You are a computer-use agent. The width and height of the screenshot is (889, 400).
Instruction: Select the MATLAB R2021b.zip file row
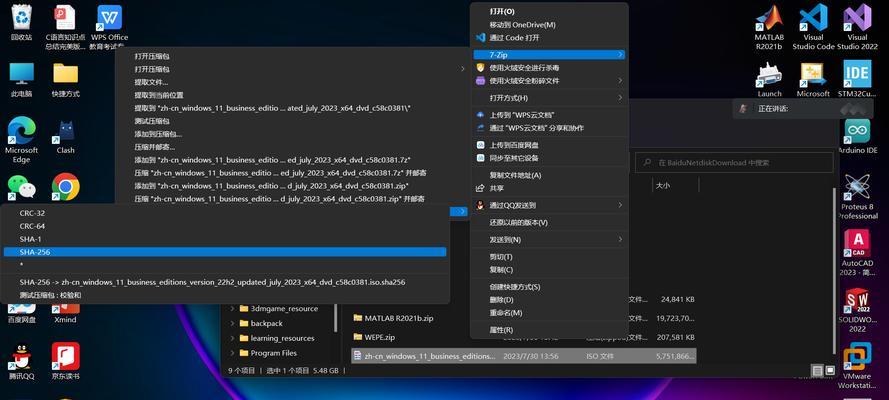click(523, 318)
